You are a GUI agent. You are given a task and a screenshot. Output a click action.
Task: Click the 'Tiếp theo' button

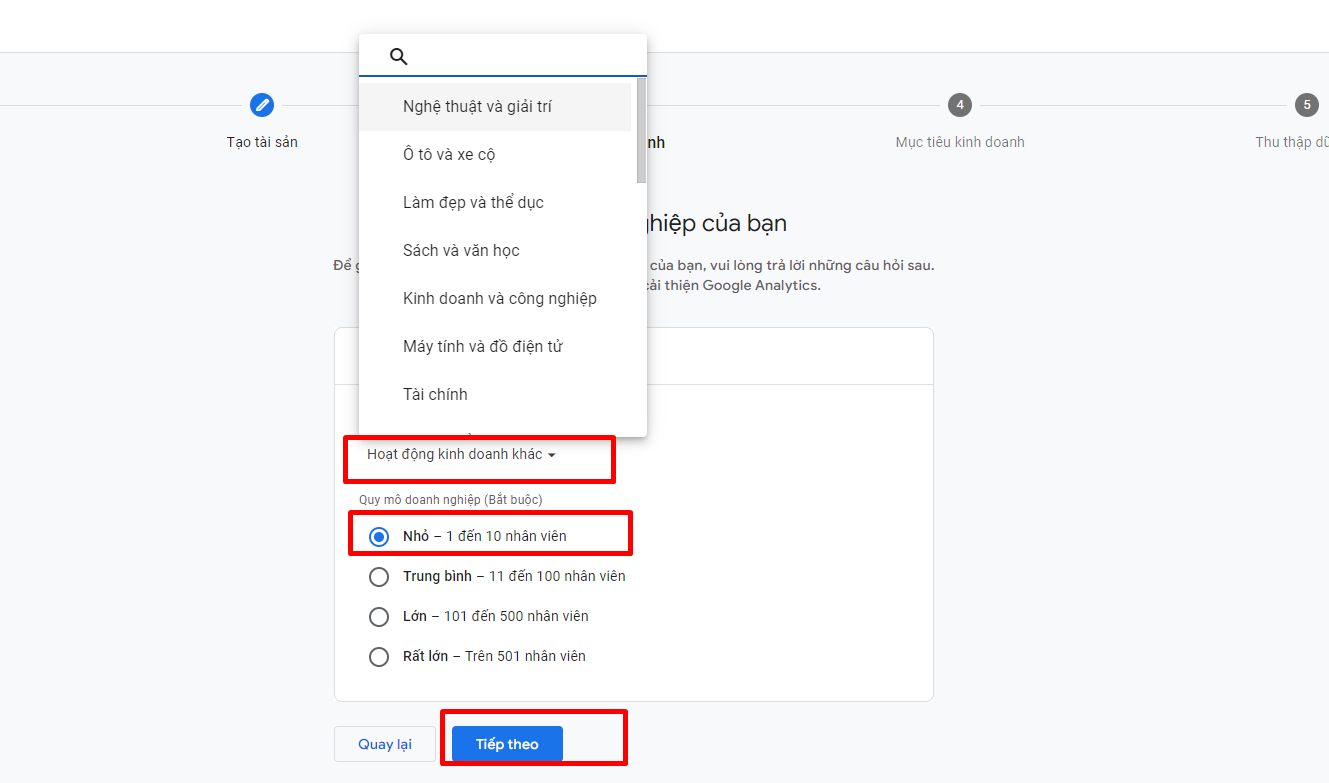507,744
